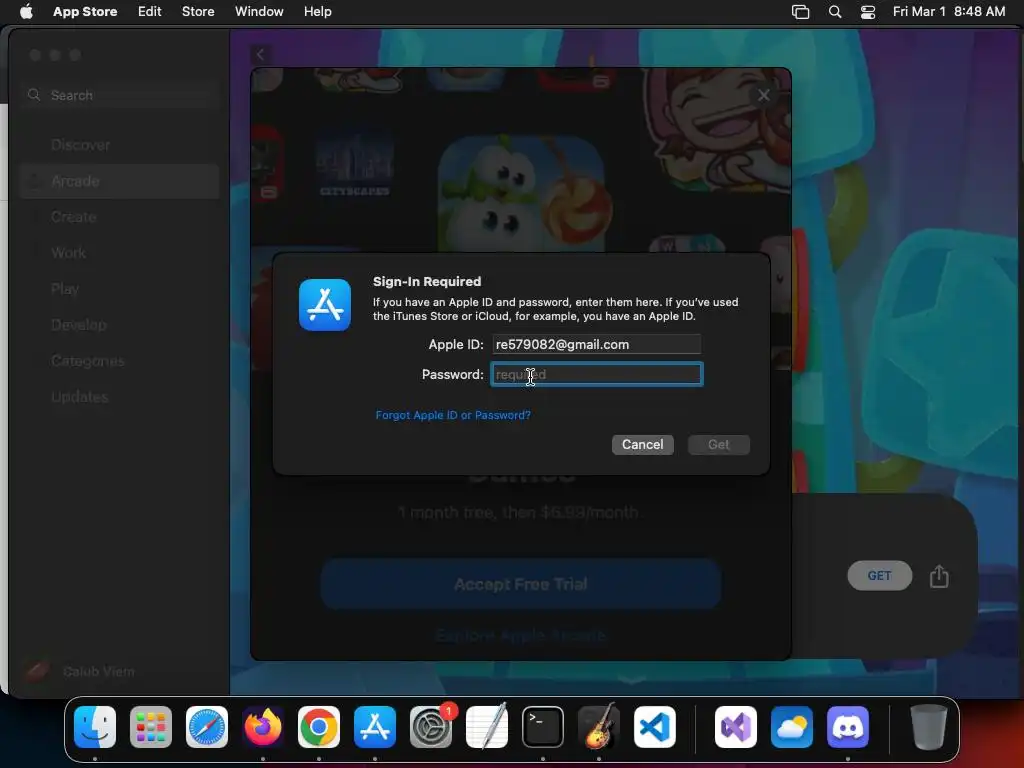The image size is (1024, 768).
Task: Select Develop in the sidebar
Action: pyautogui.click(x=119, y=325)
